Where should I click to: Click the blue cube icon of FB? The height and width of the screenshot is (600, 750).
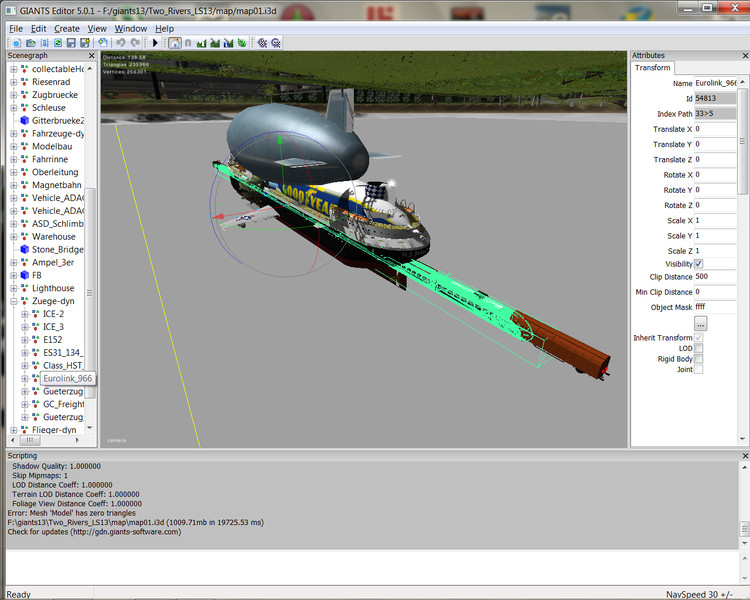point(24,275)
